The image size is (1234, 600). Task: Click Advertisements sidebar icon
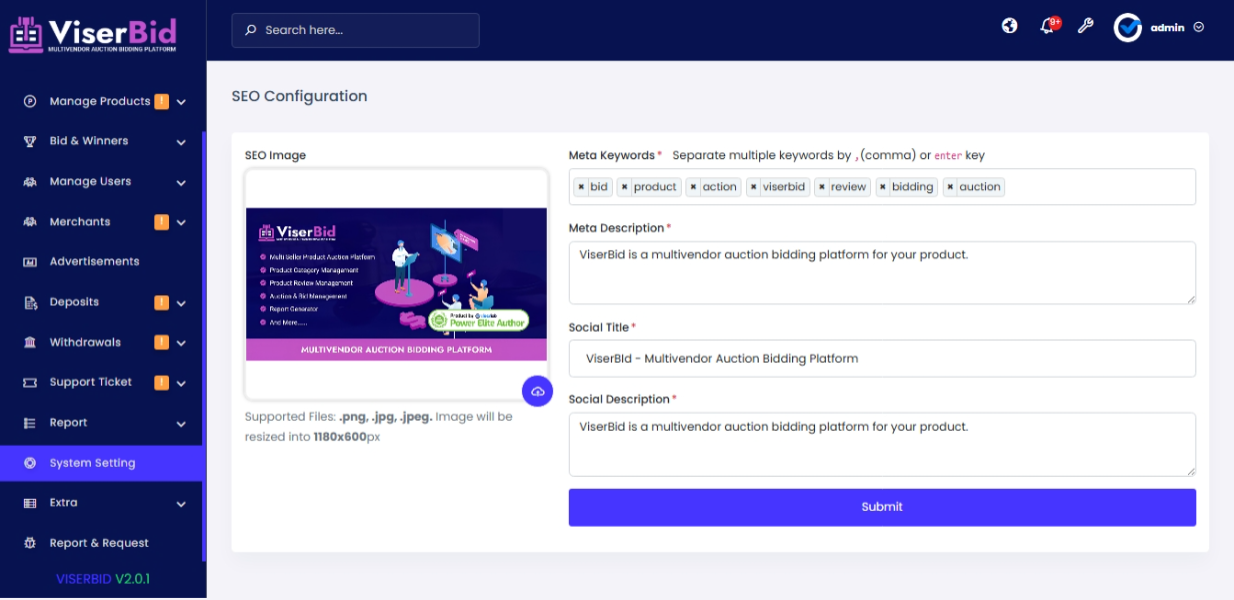point(30,262)
